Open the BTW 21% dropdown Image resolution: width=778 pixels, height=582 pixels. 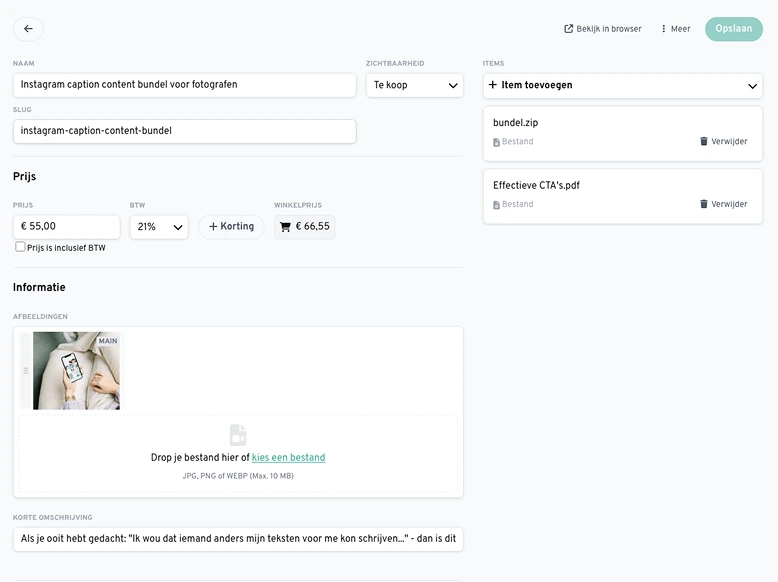[158, 227]
